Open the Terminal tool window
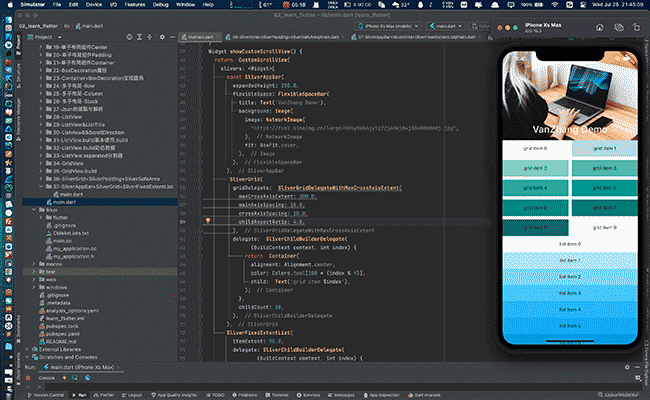Image resolution: width=650 pixels, height=400 pixels. pos(277,395)
